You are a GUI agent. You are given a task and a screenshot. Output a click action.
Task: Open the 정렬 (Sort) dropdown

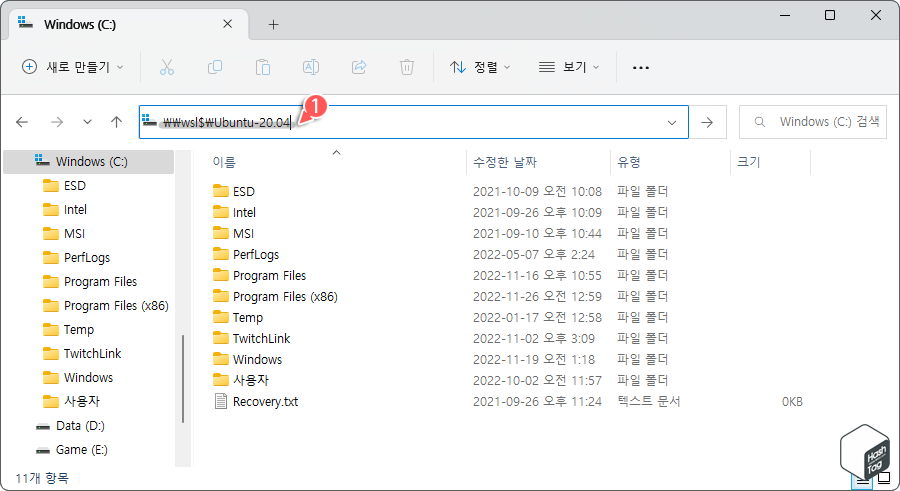click(x=480, y=67)
